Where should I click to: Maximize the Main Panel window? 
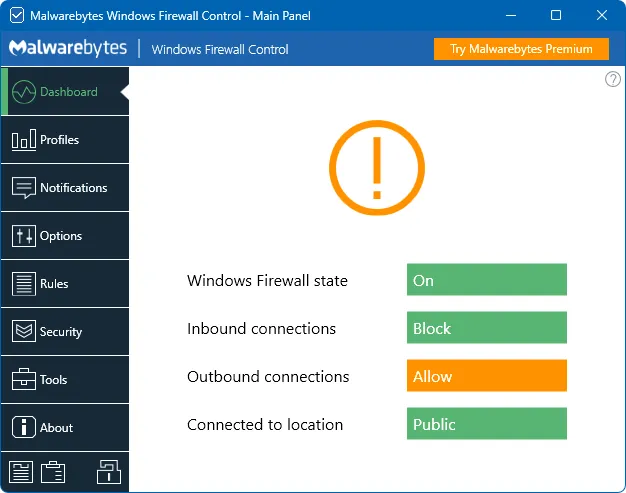click(556, 15)
